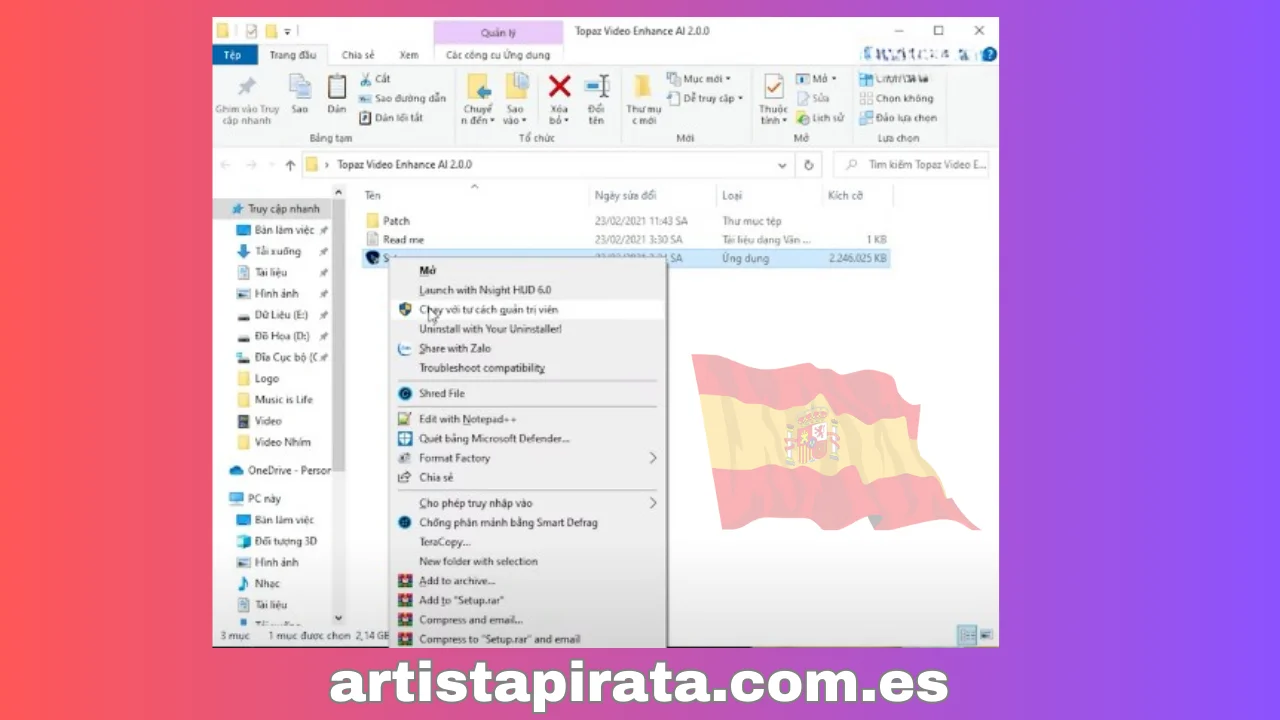Open the Sao vào (Copy to) dropdown
This screenshot has width=1280, height=720.
point(516,99)
